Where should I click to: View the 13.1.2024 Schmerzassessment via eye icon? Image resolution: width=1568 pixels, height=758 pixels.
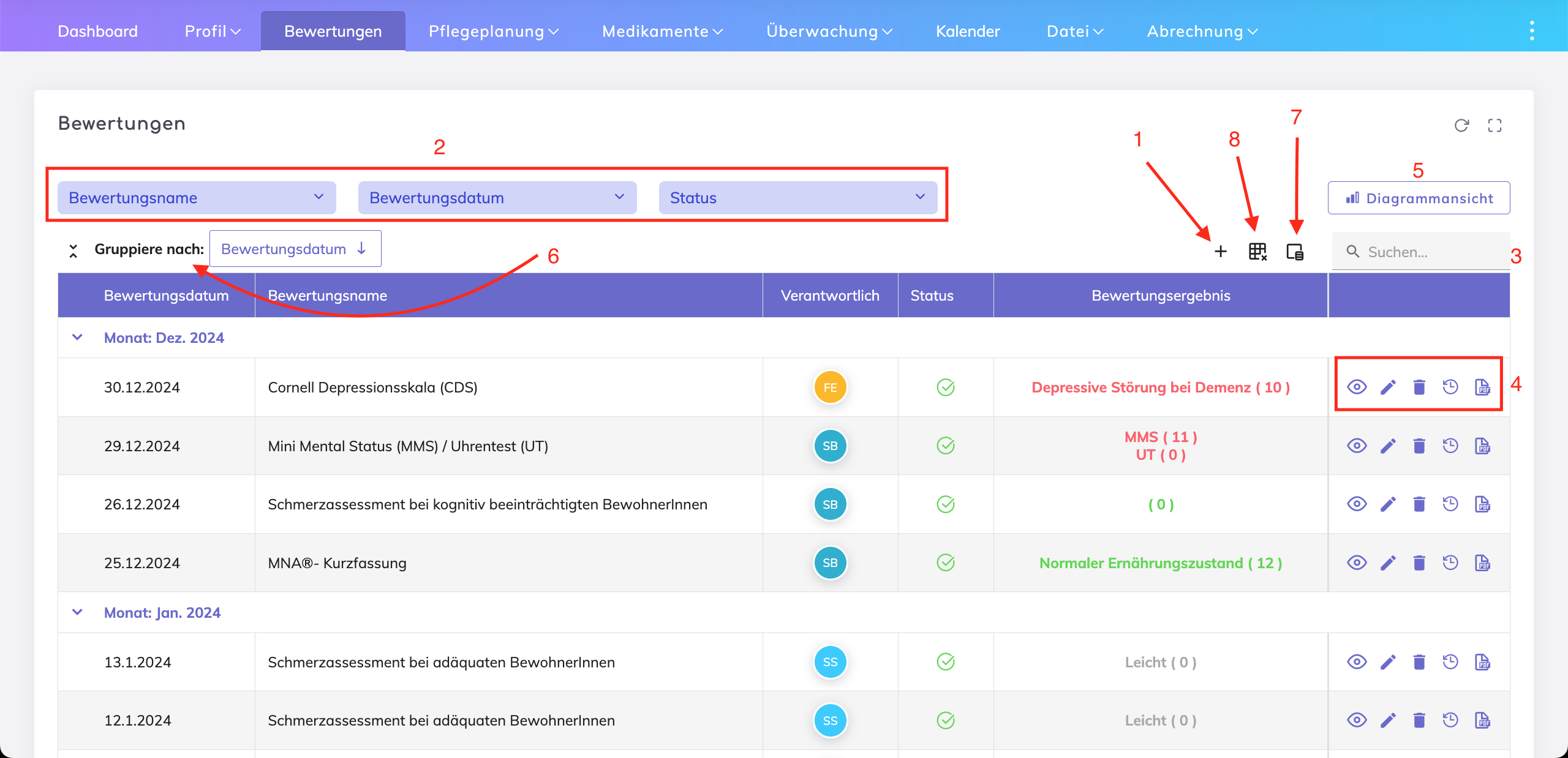(x=1357, y=662)
